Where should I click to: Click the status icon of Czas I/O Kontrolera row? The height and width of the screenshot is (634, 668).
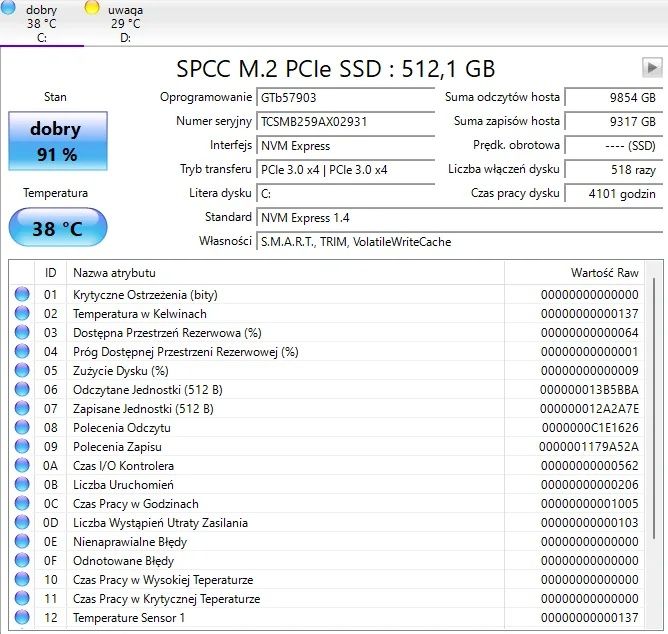[x=22, y=465]
